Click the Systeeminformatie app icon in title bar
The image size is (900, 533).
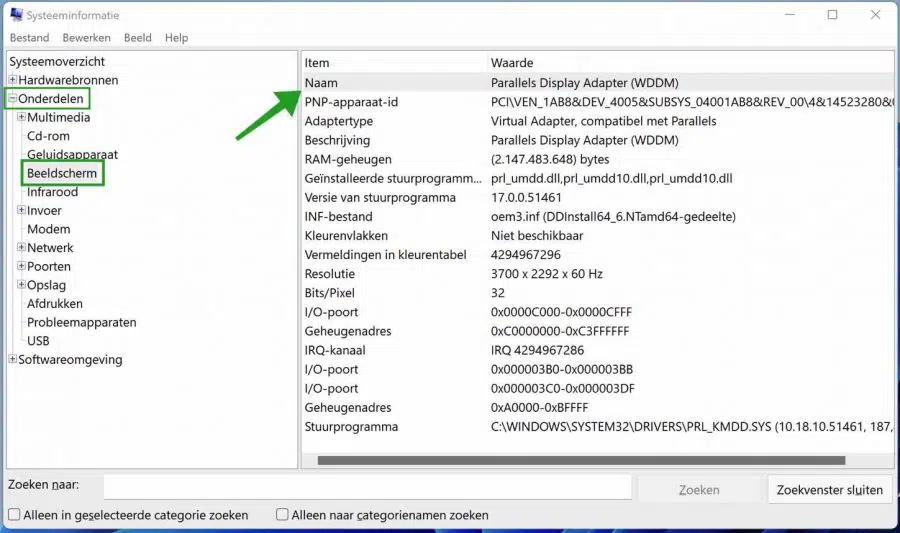17,14
